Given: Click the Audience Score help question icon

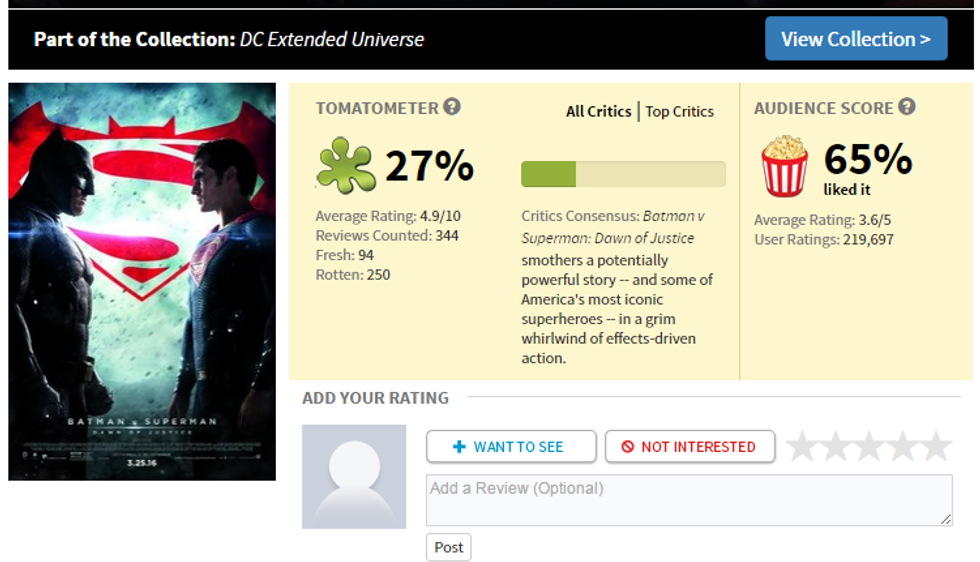Looking at the screenshot, I should pos(907,107).
